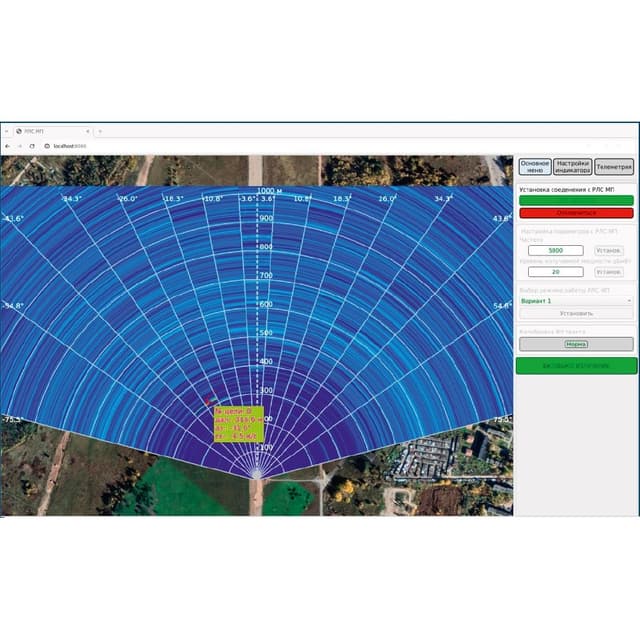Expand the Вариант 1 mode dropdown
The height and width of the screenshot is (640, 640).
[x=576, y=301]
